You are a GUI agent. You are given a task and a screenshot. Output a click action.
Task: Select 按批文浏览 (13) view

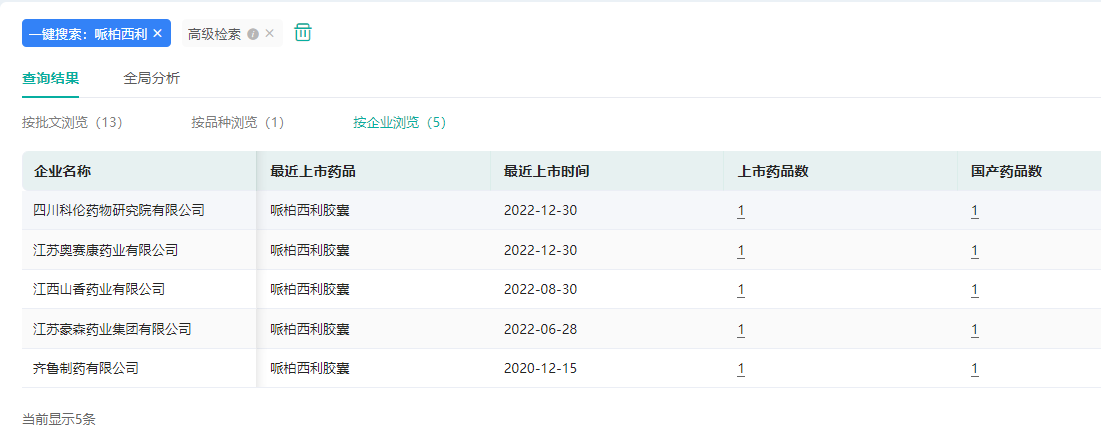pos(72,123)
